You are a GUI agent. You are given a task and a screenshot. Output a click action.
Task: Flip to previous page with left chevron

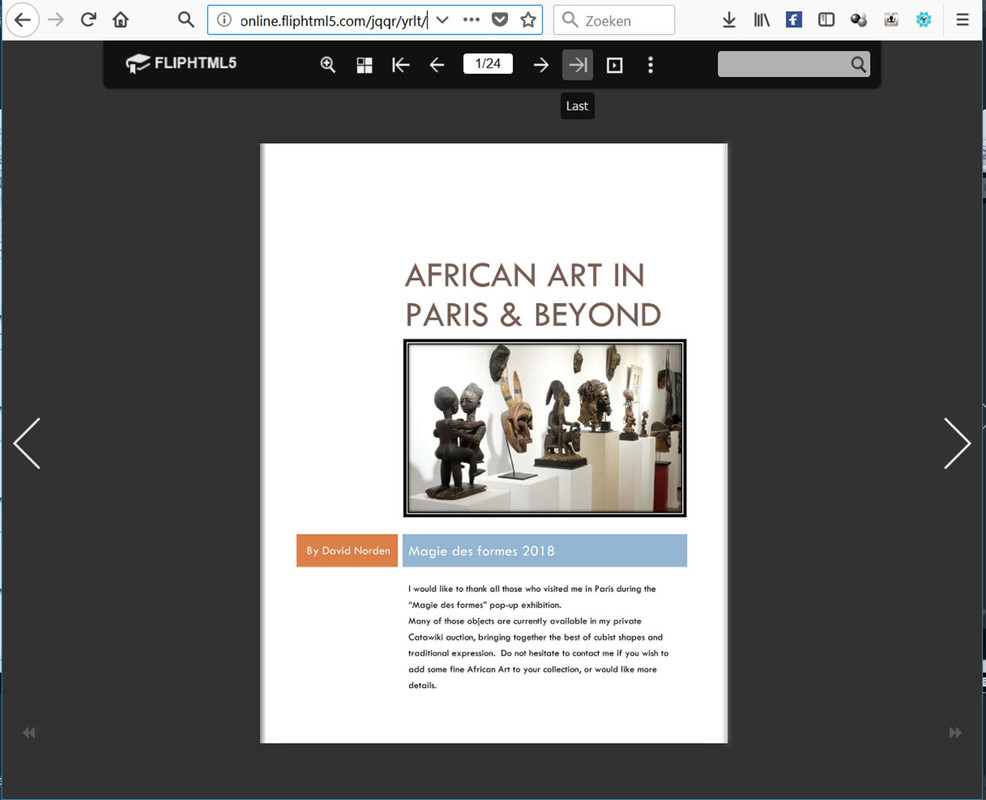coord(27,443)
